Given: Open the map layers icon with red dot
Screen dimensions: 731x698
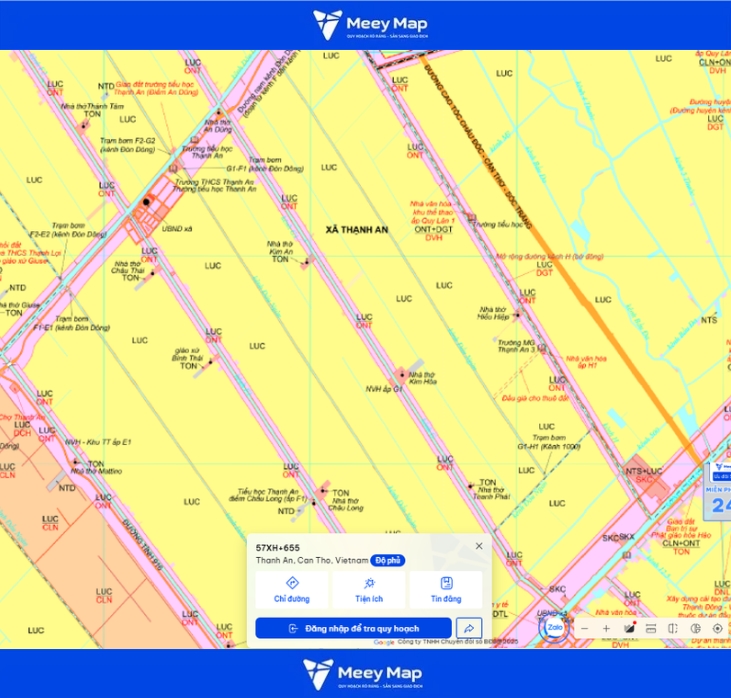Looking at the screenshot, I should coord(629,628).
